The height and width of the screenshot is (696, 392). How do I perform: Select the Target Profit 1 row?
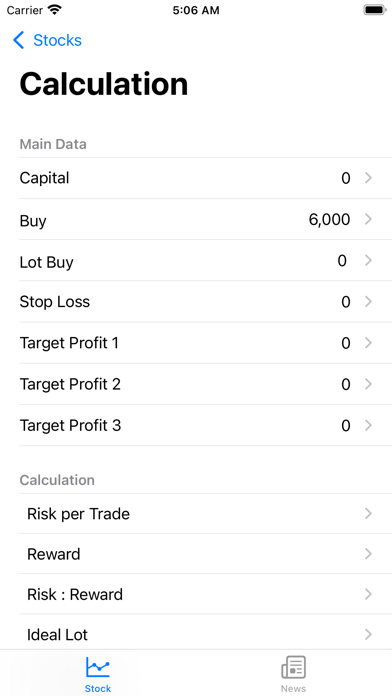tap(206, 343)
